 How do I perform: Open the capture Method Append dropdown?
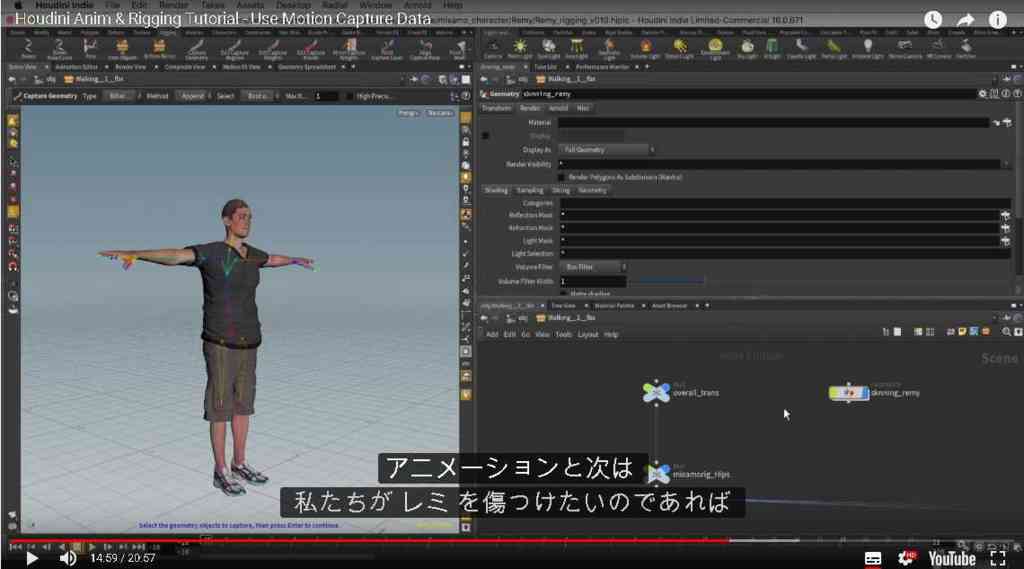pyautogui.click(x=194, y=96)
